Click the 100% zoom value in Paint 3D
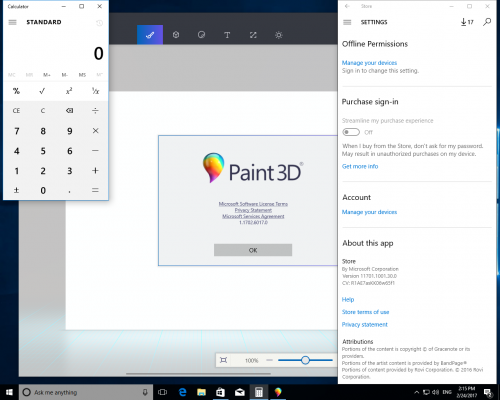This screenshot has height=400, width=500. 252,360
